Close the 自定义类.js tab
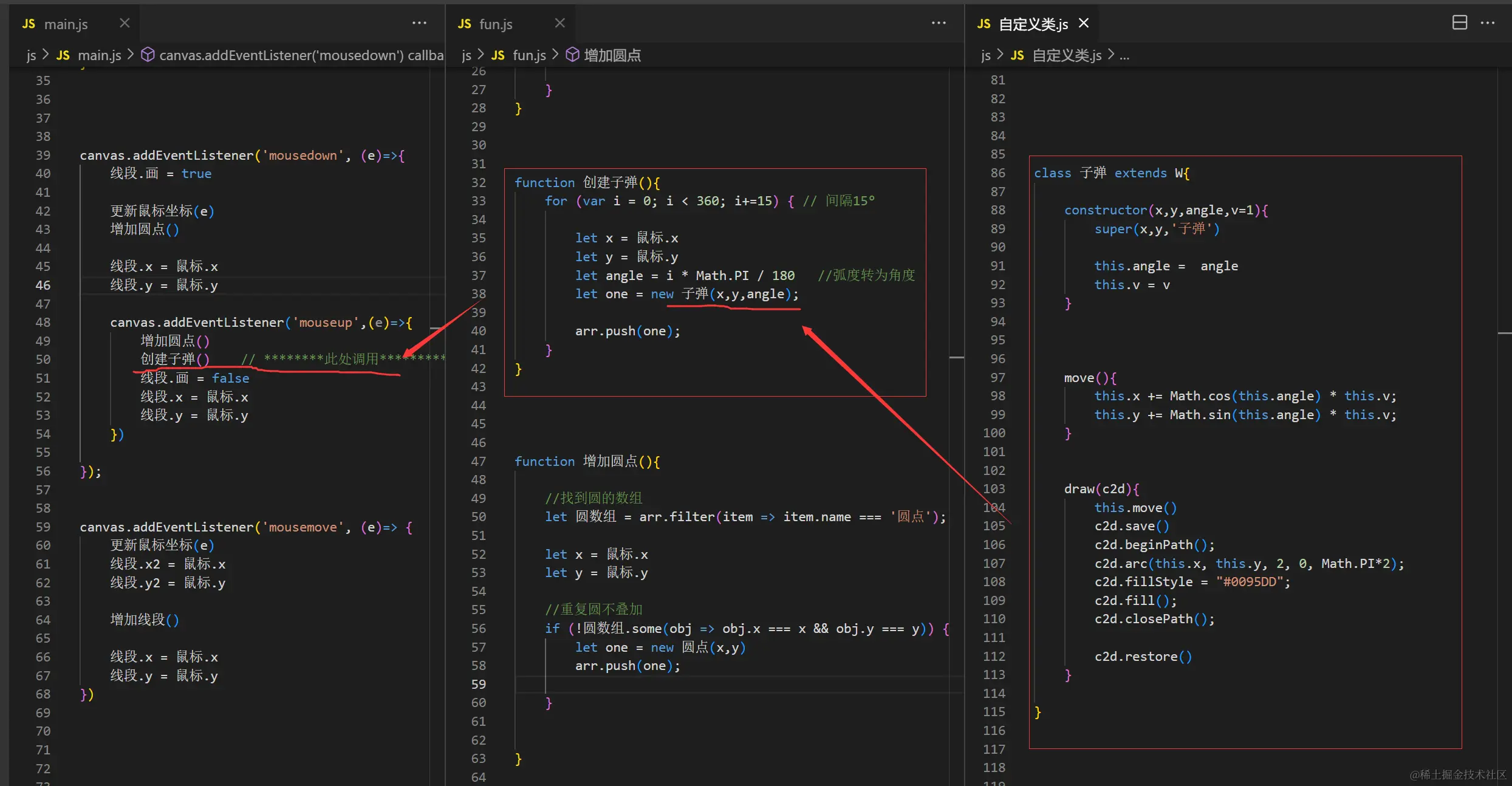1512x786 pixels. point(1084,23)
